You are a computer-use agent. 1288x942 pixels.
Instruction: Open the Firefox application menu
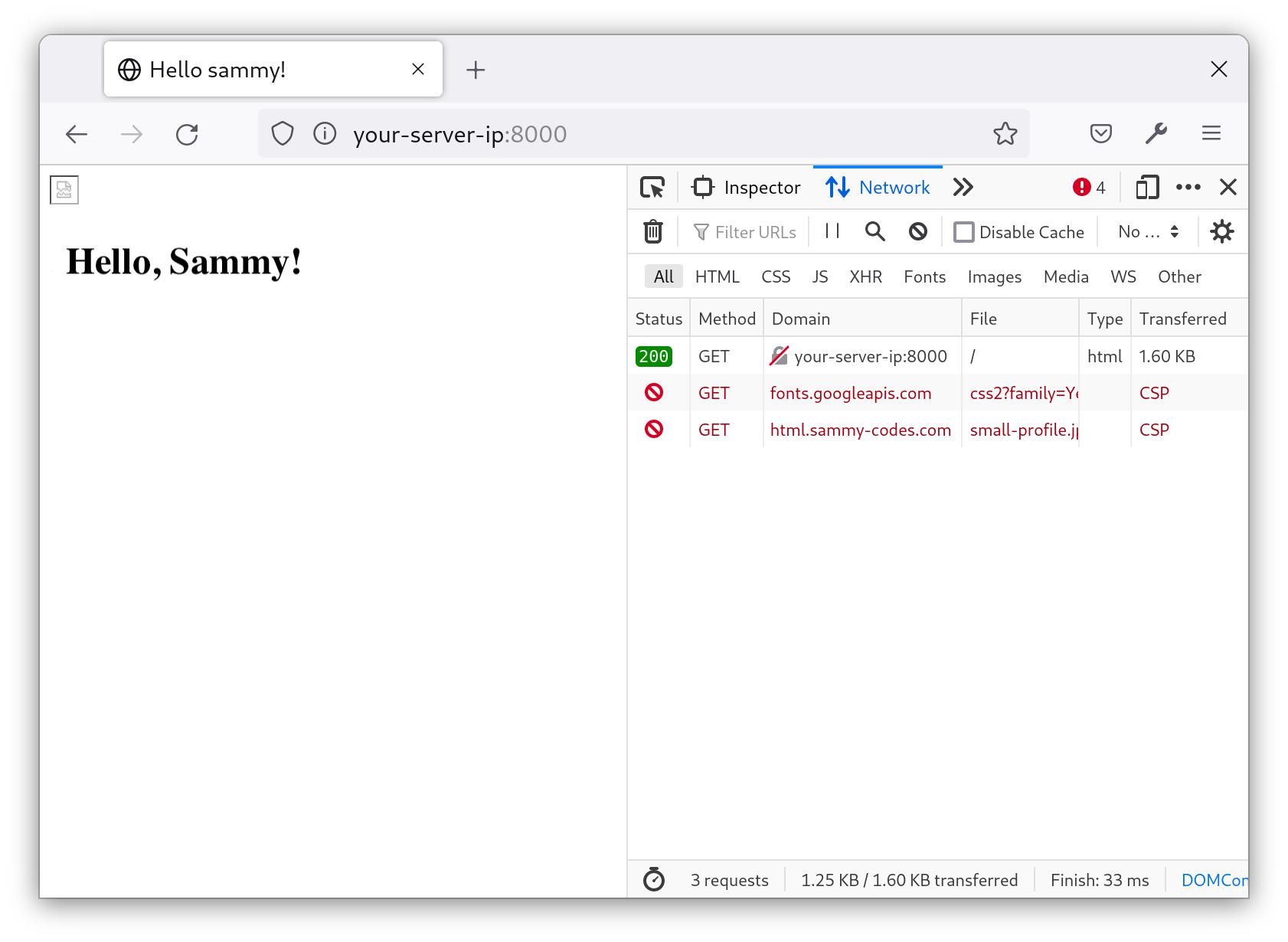click(x=1211, y=133)
